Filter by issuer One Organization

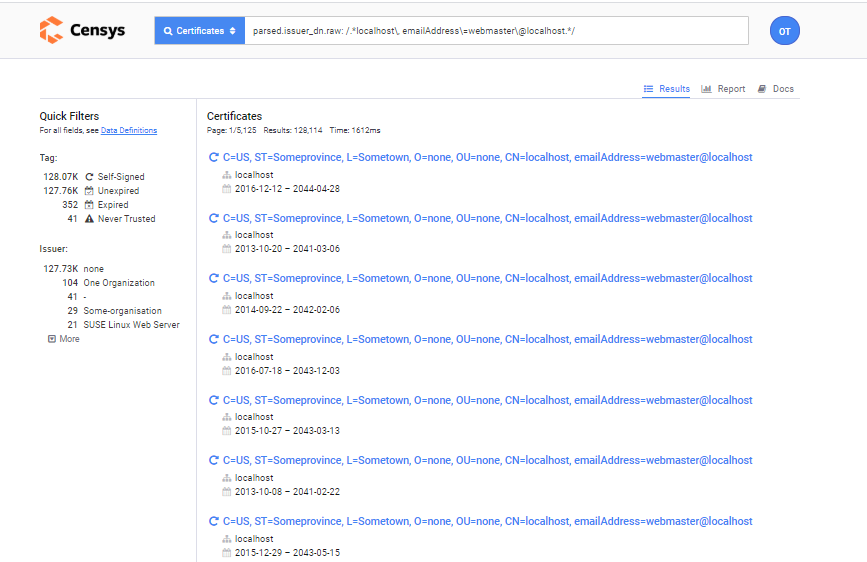click(x=119, y=283)
